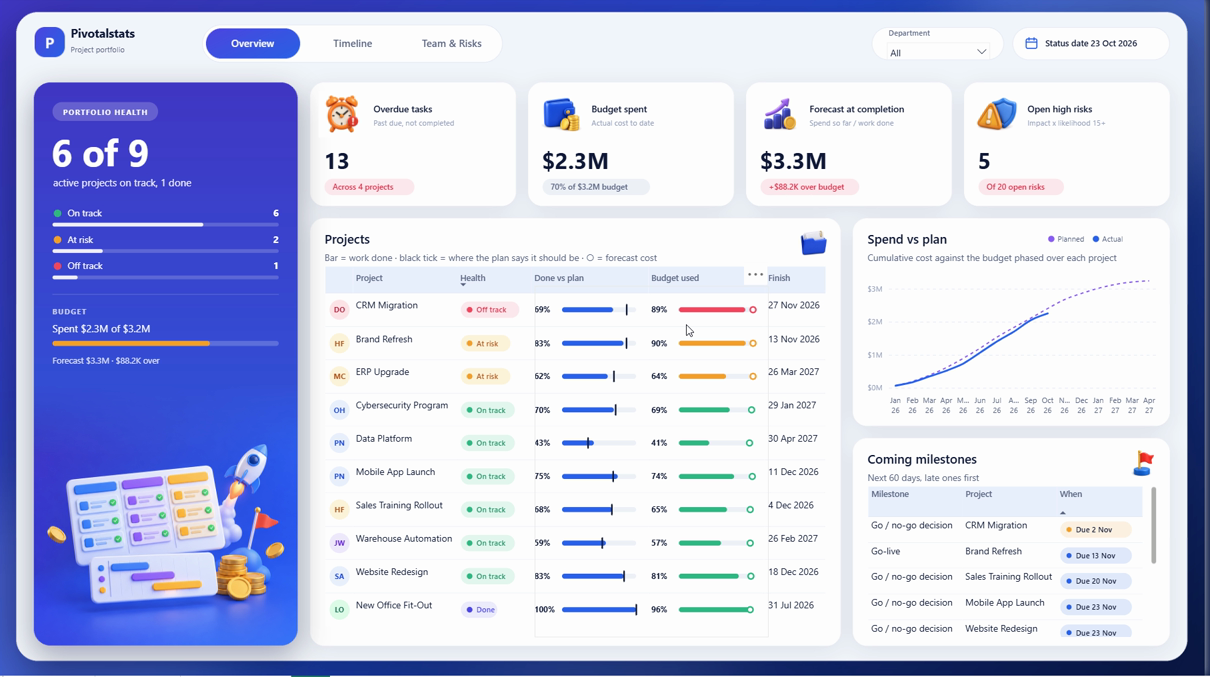Click the flag icon in Coming milestones

click(x=1143, y=462)
